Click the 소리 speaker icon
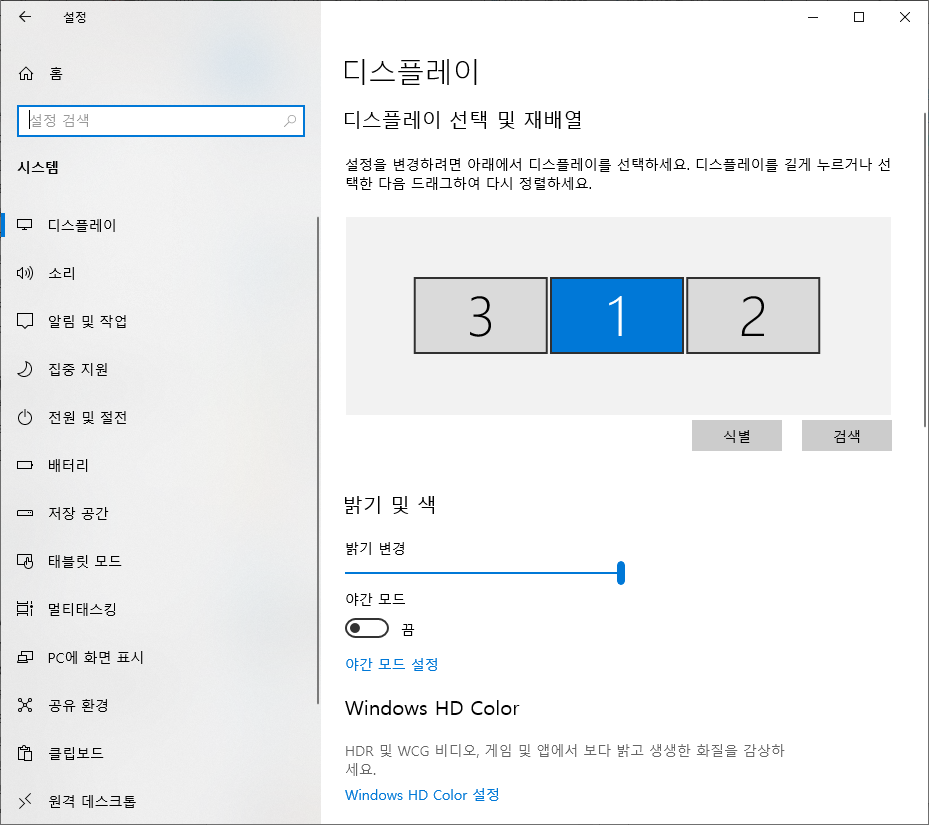This screenshot has height=825, width=929. coord(25,273)
